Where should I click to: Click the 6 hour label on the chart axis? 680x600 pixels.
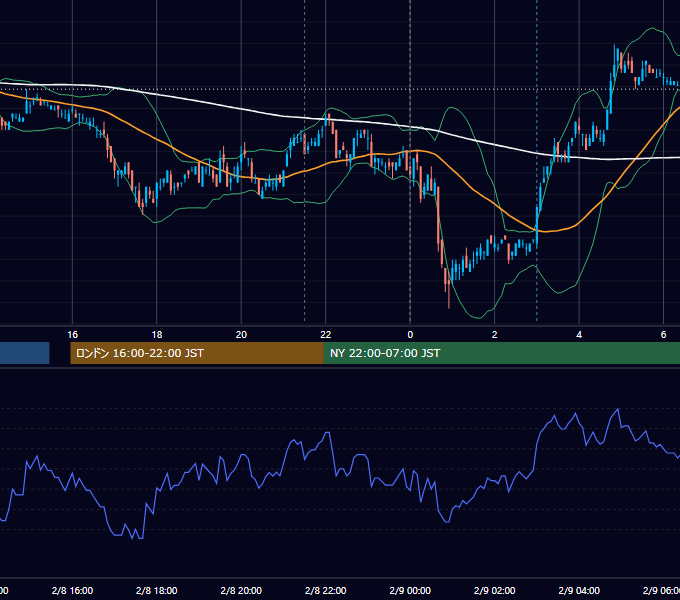[x=664, y=335]
